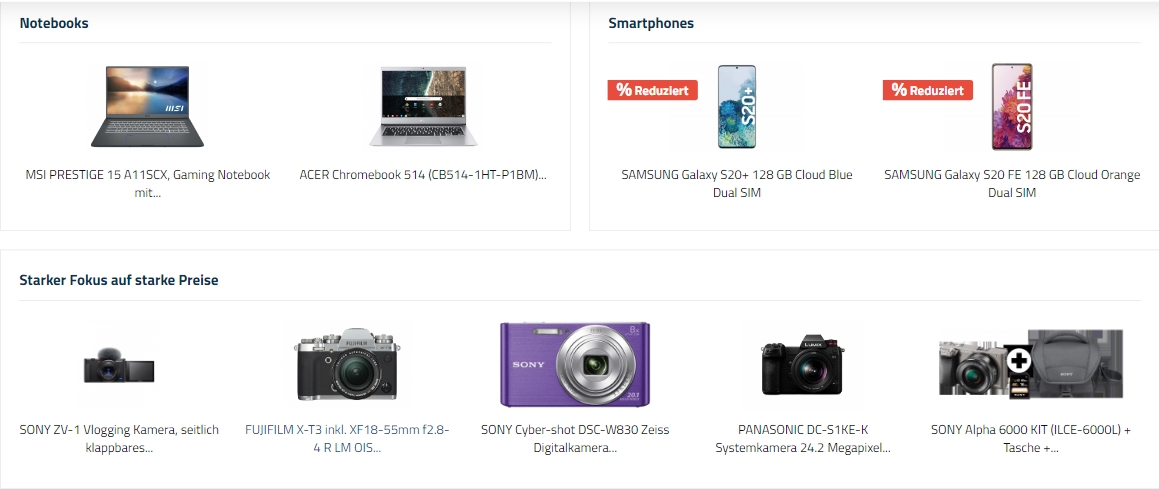This screenshot has width=1159, height=489.
Task: Open MSI PRESTIGE 15 A11SCX product link
Action: tap(148, 184)
